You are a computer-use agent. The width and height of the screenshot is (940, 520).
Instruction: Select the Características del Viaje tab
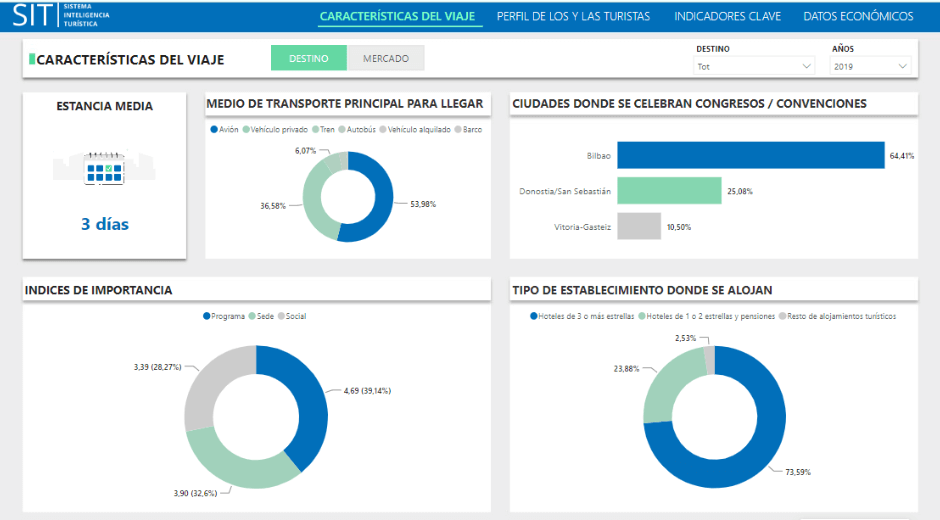pyautogui.click(x=400, y=16)
